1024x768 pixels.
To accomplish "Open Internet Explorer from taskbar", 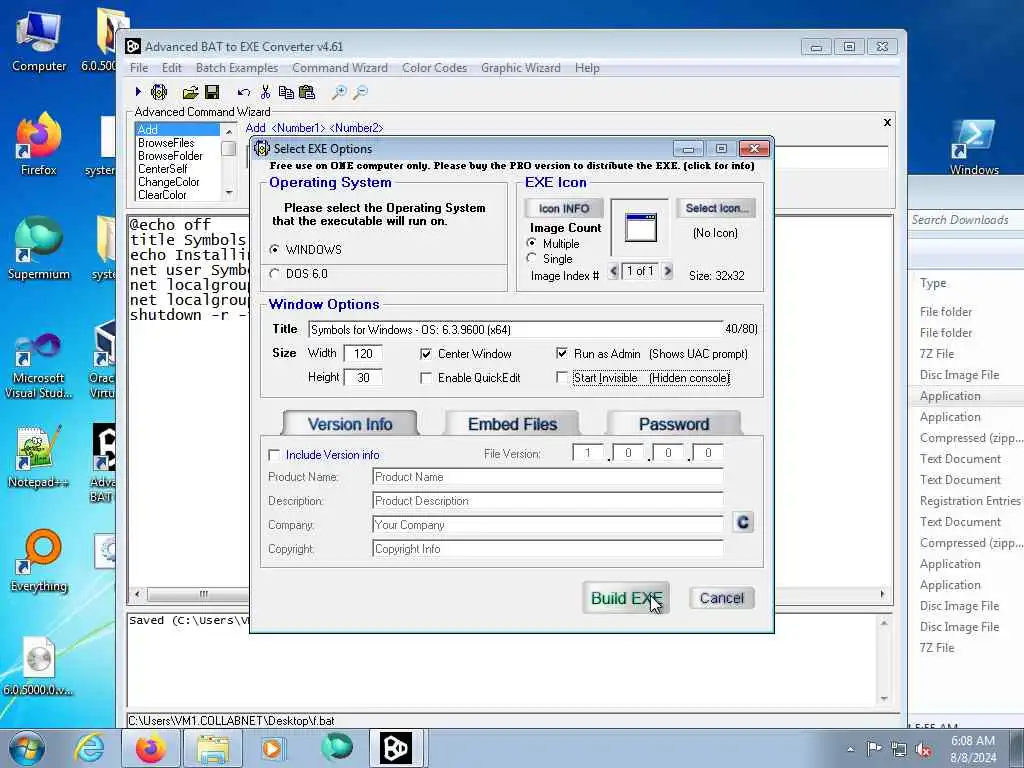I will tap(89, 748).
